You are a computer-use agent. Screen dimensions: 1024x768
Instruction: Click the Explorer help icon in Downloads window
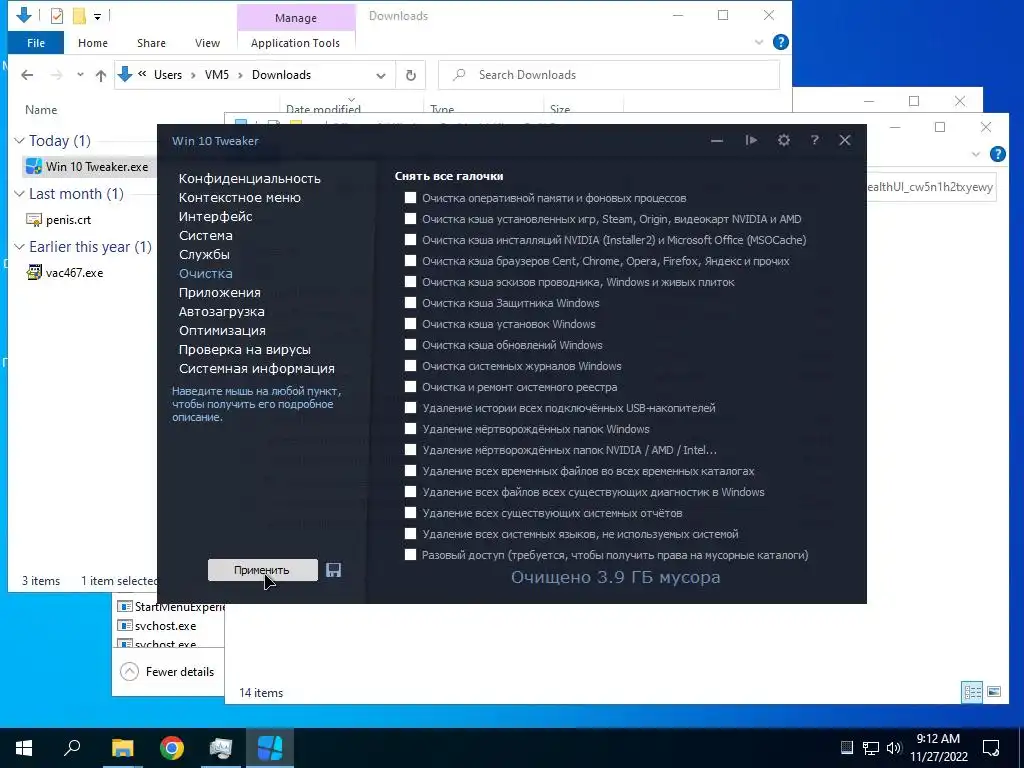pos(780,42)
